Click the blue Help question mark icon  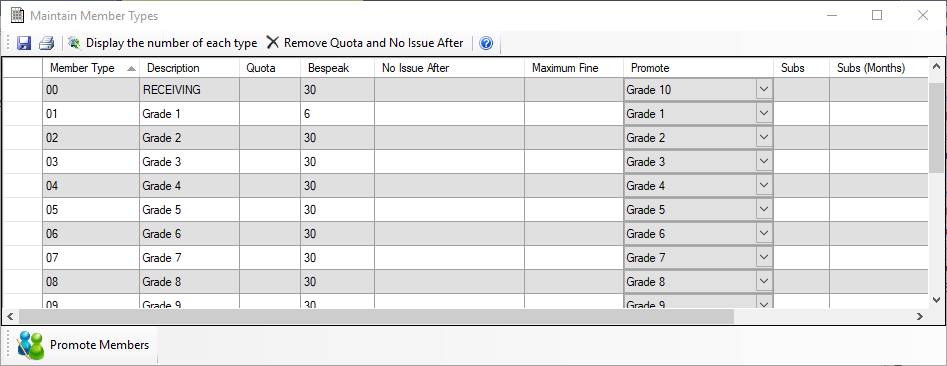(x=486, y=43)
